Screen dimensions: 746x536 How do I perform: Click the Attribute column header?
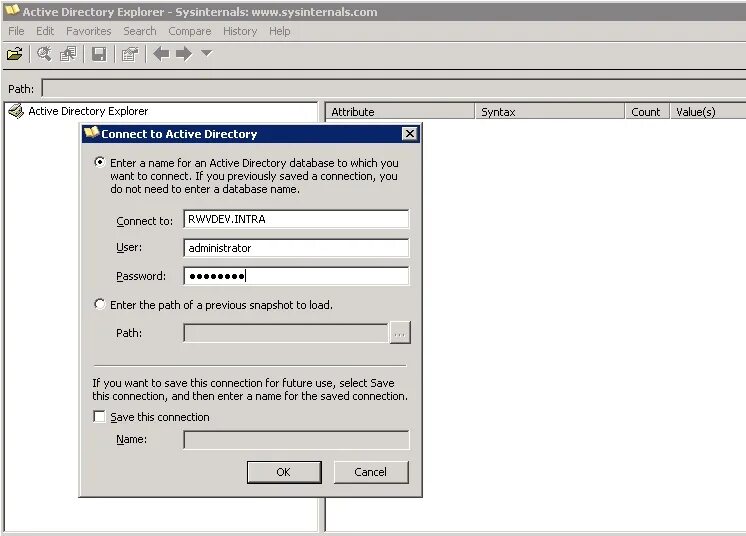click(400, 112)
